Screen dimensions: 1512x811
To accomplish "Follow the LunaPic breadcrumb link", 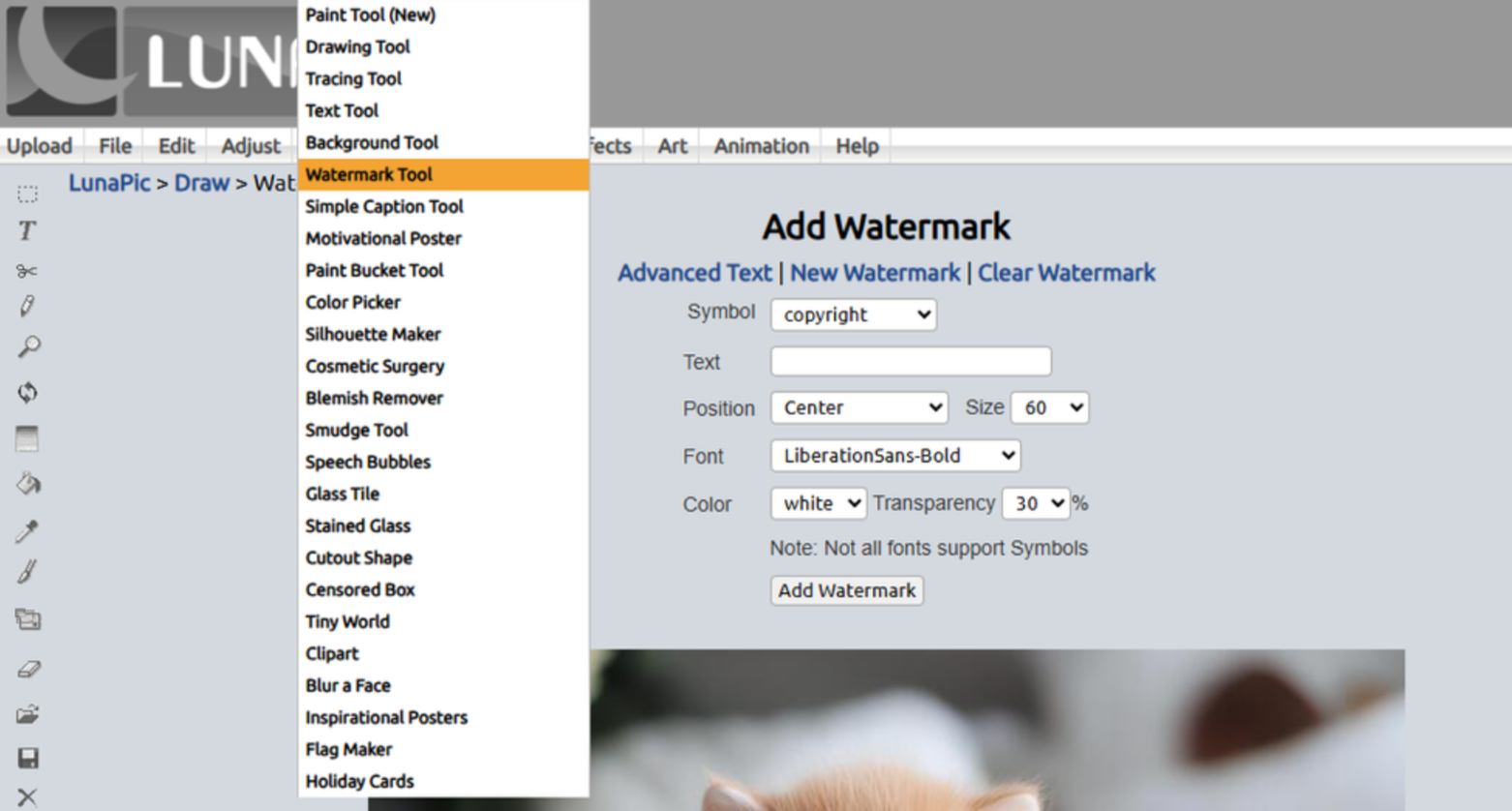I will (109, 183).
